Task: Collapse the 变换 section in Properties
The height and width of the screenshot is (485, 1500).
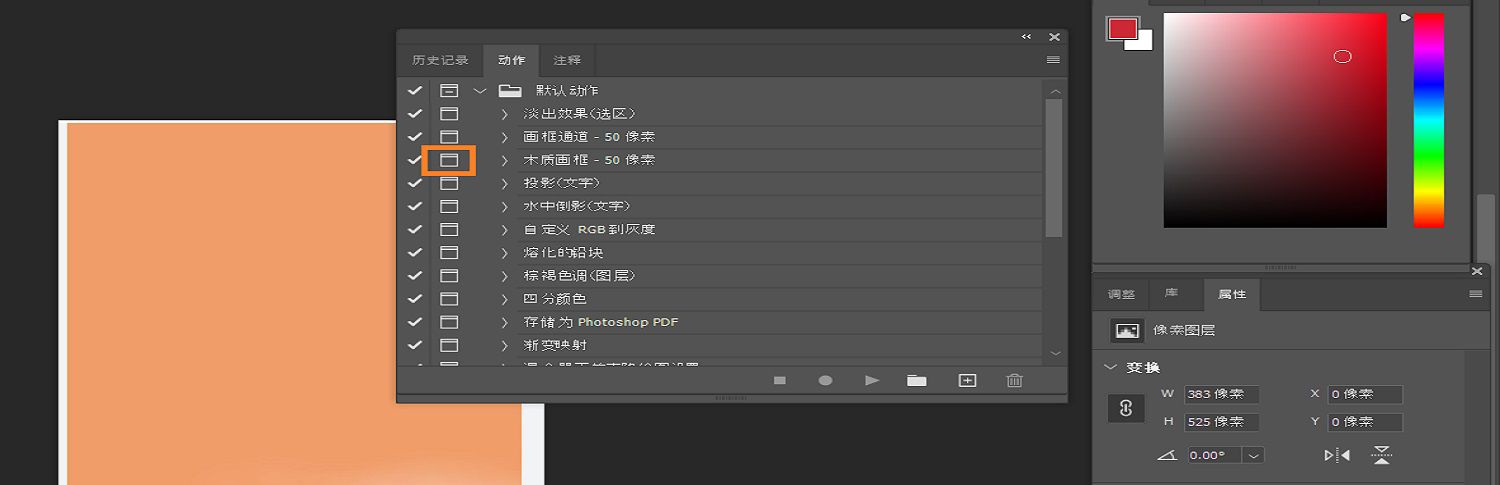Action: point(1110,367)
